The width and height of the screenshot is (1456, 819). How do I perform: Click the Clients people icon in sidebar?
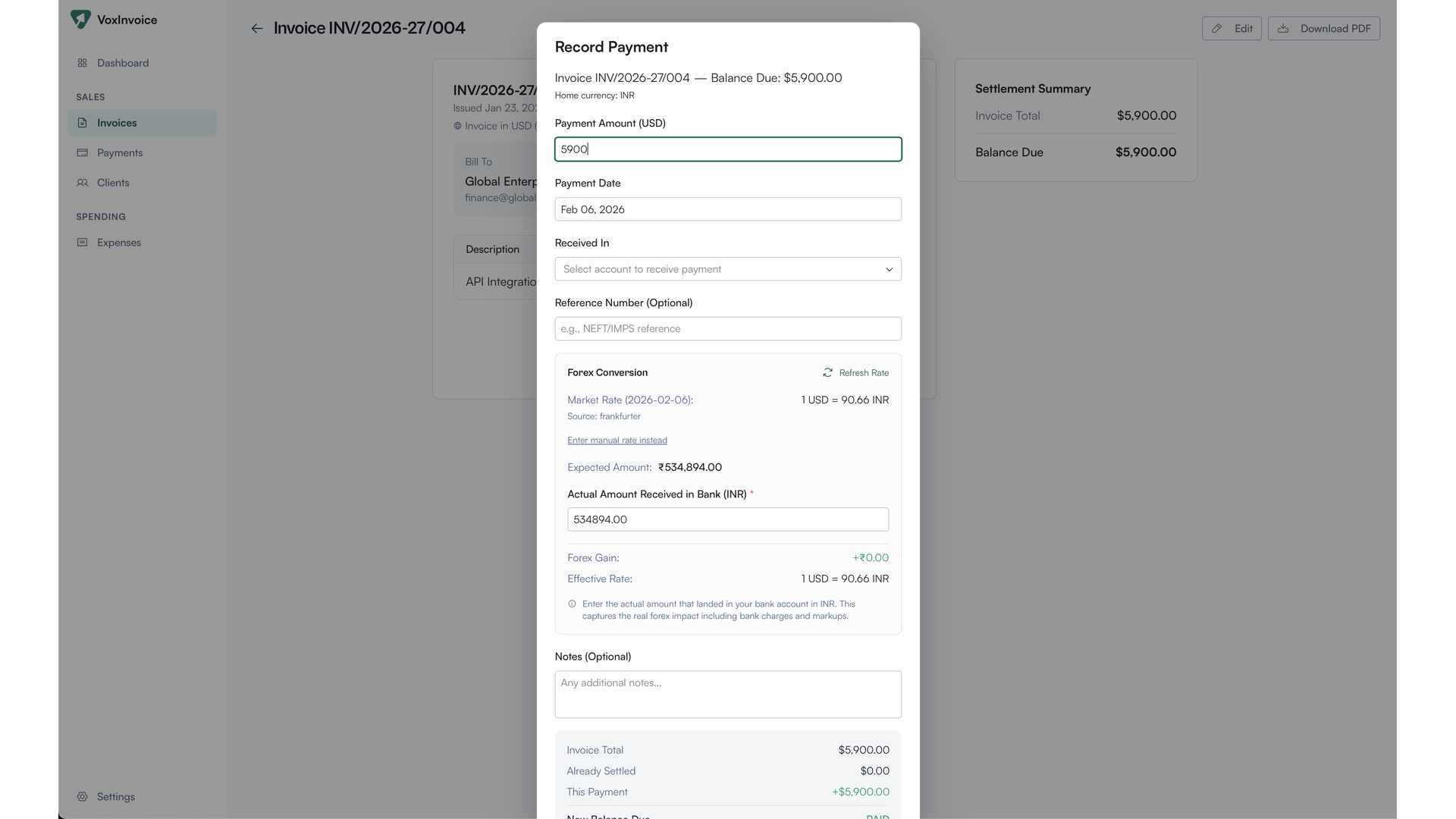coord(82,183)
